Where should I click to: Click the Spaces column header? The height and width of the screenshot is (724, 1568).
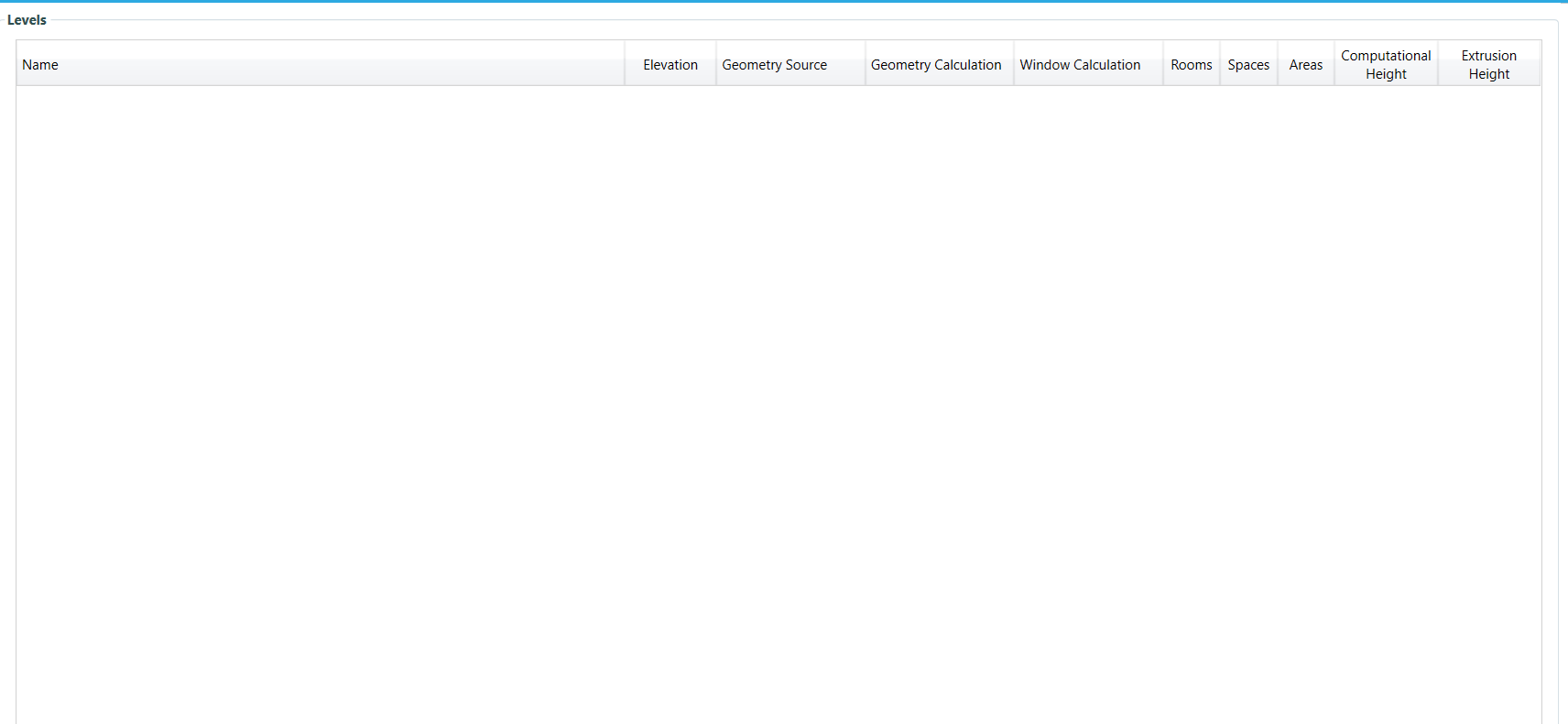(x=1249, y=64)
